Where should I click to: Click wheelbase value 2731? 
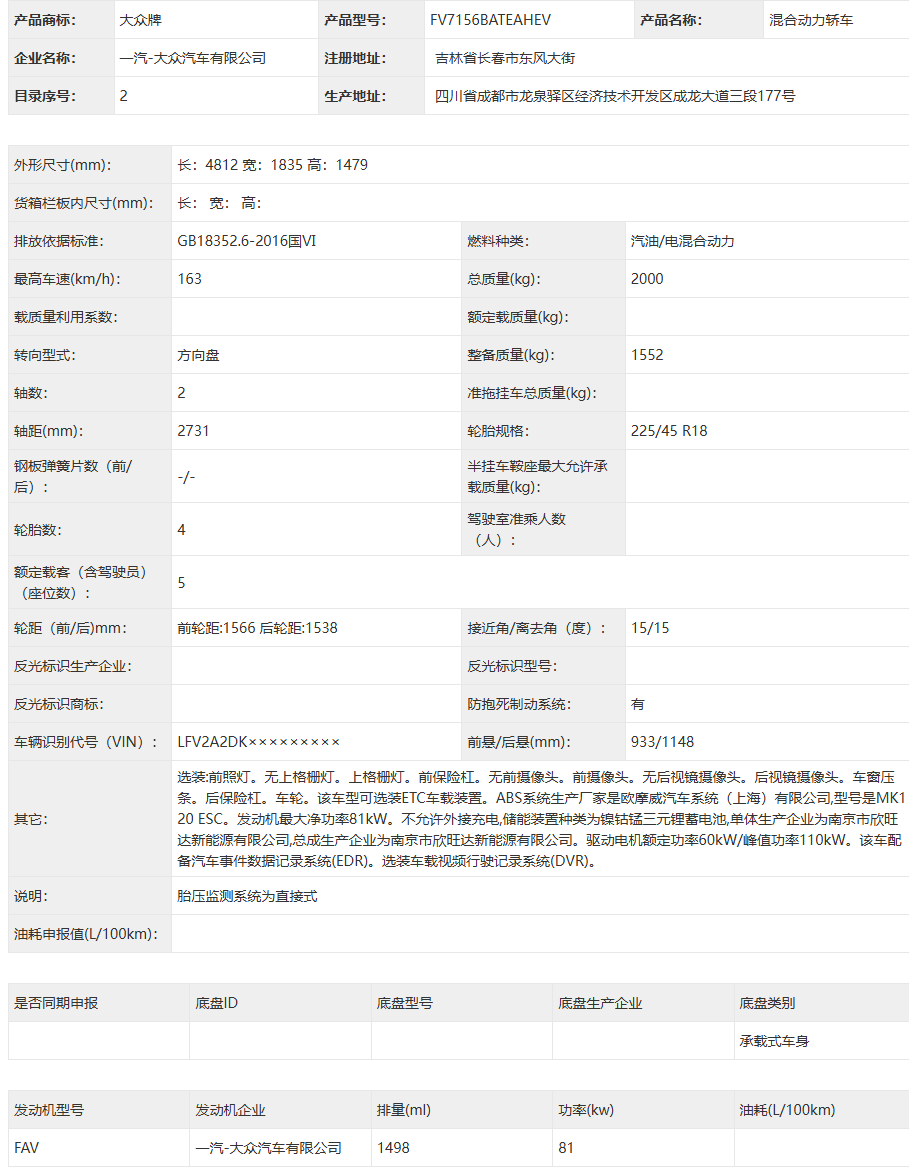tap(193, 431)
